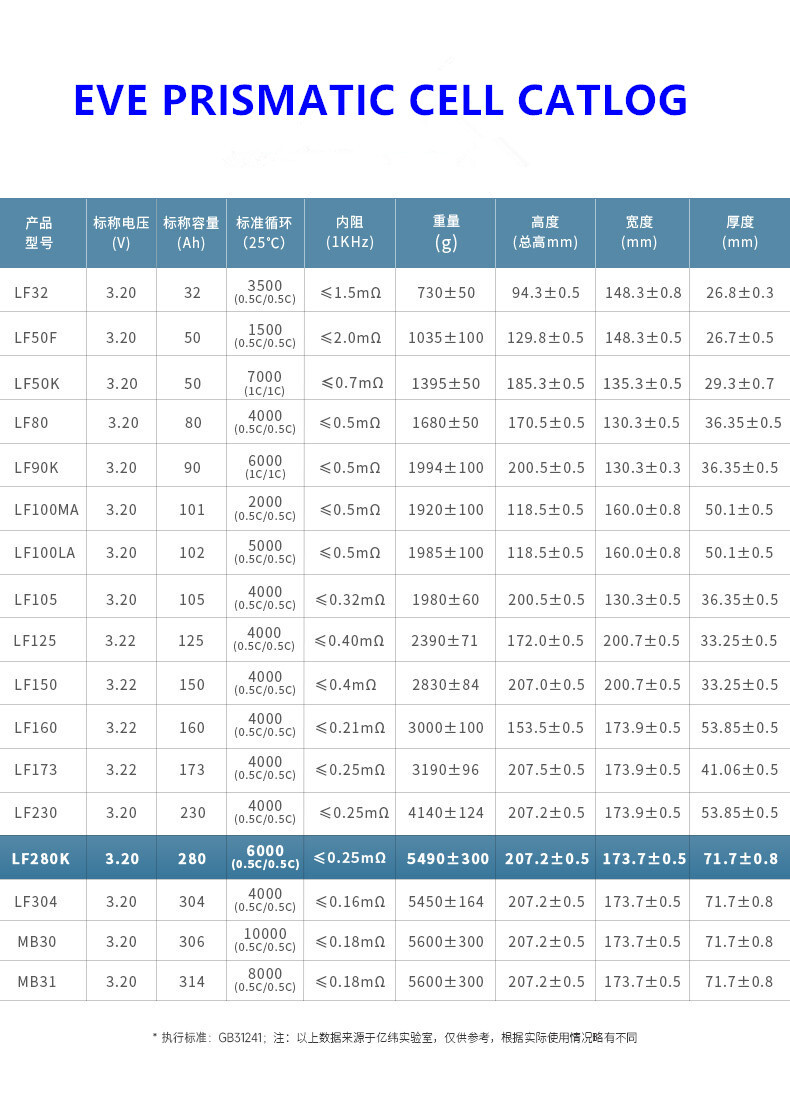Select the '标称容量 (Ah)' column header

[x=191, y=233]
